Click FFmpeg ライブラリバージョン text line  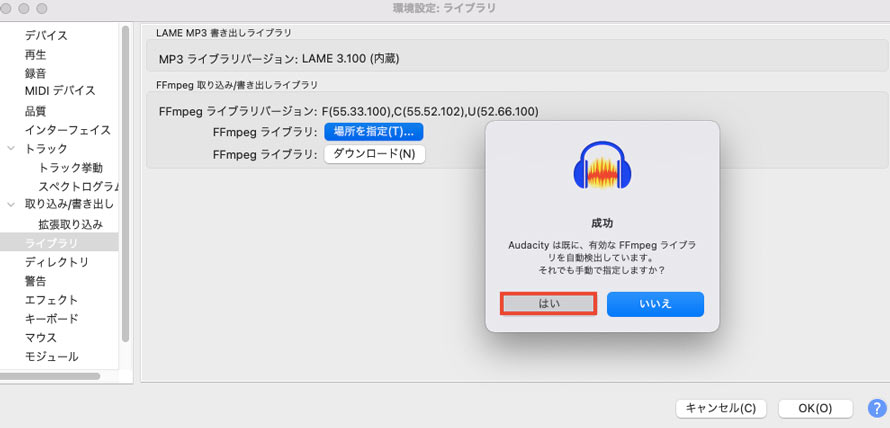point(349,112)
